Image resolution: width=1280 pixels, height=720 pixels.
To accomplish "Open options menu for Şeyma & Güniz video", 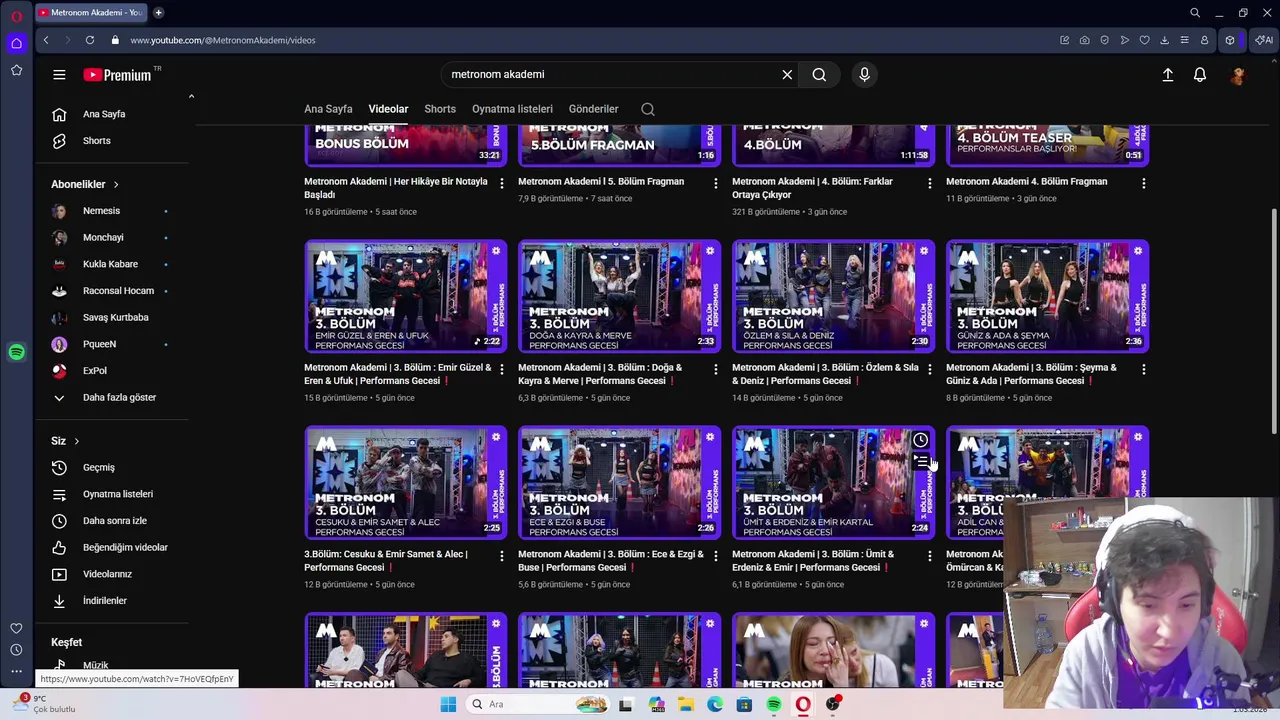I will [x=1144, y=369].
